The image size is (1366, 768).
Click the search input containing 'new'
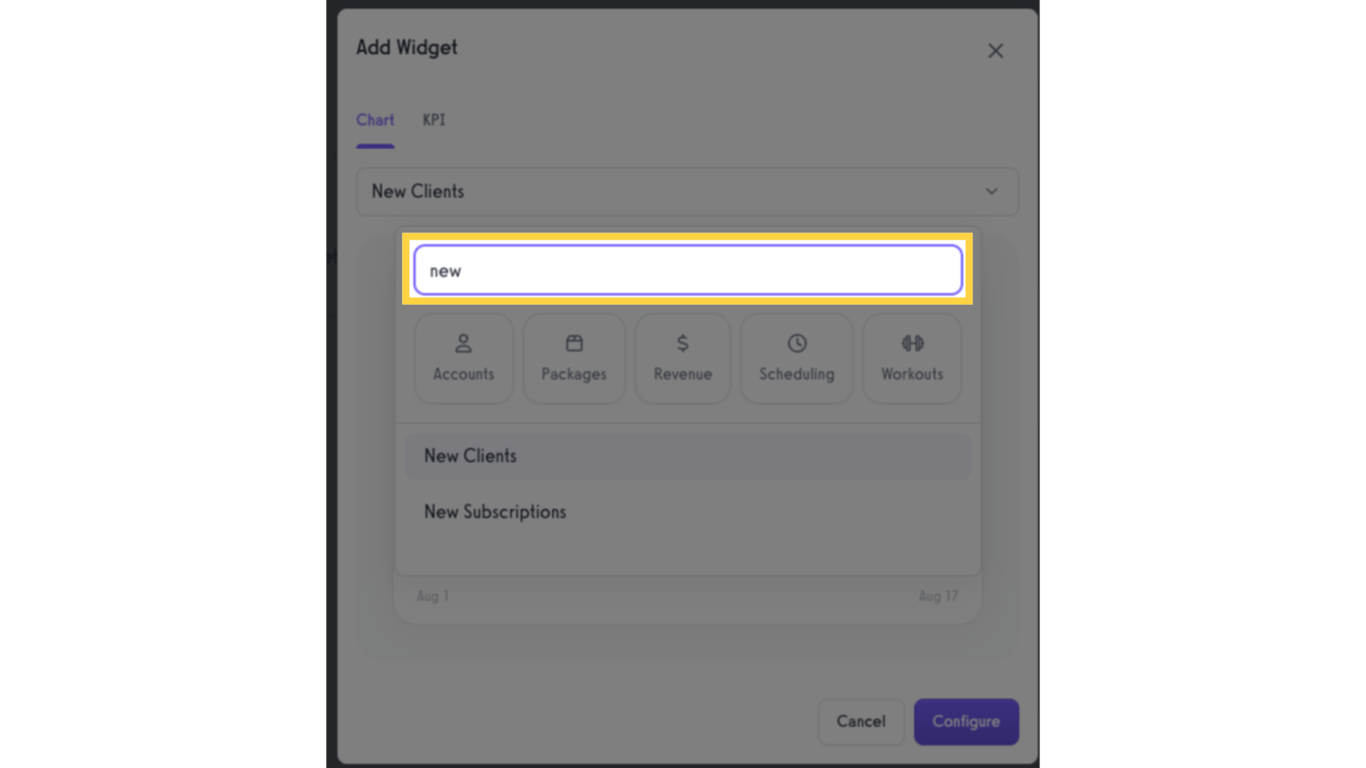[687, 269]
